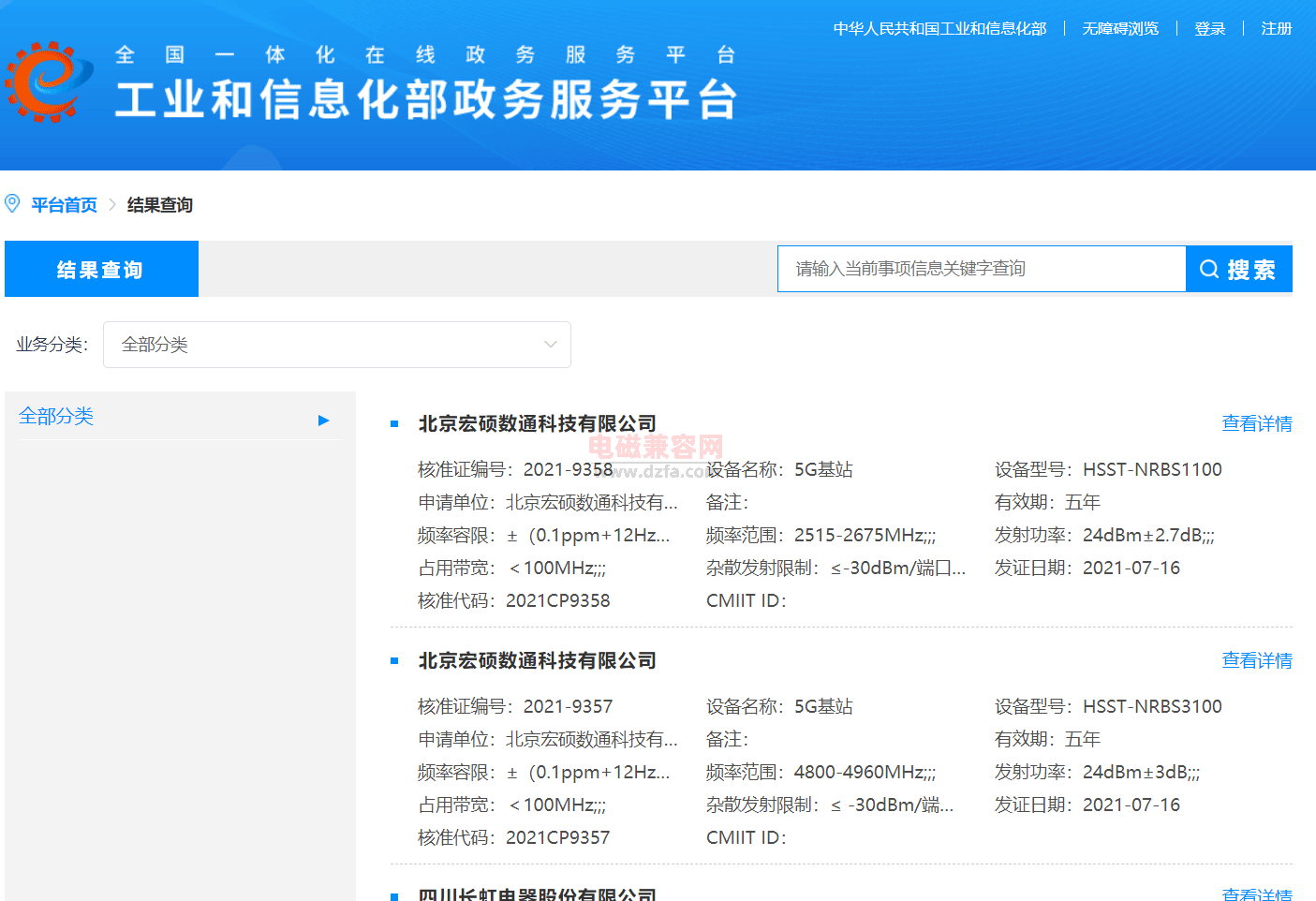Click the location pin breadcrumb icon
This screenshot has width=1316, height=901.
click(12, 203)
